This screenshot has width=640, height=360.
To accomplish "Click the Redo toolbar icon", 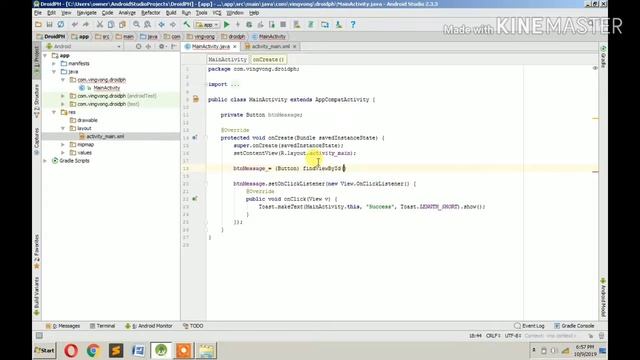I will pos(85,25).
